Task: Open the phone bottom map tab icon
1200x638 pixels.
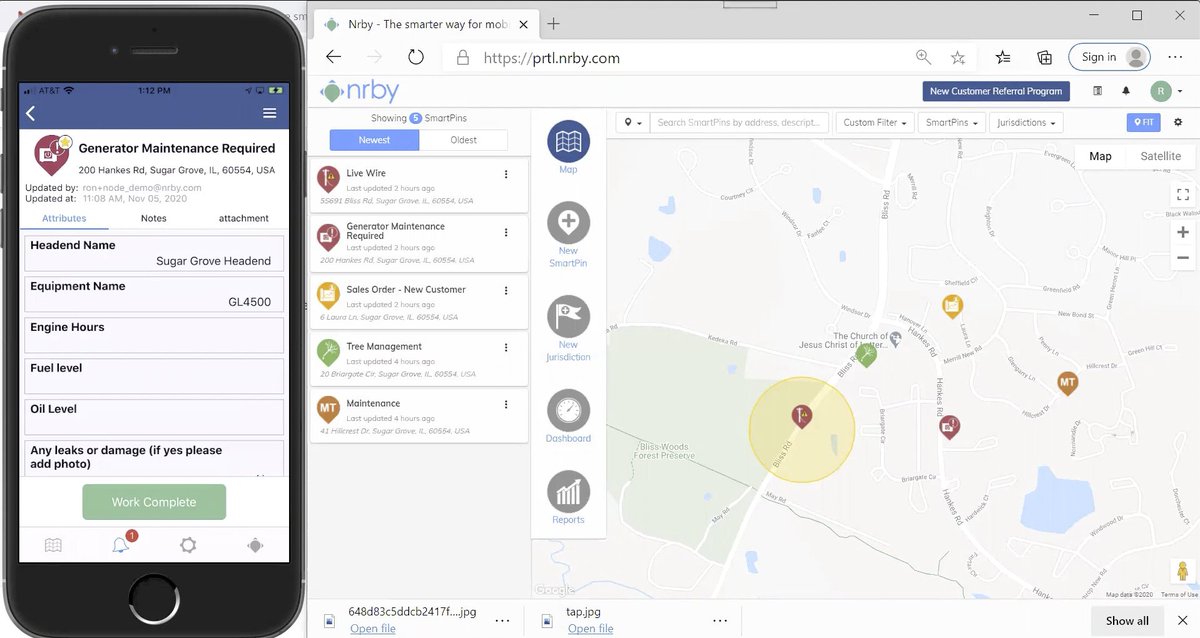Action: click(x=53, y=545)
